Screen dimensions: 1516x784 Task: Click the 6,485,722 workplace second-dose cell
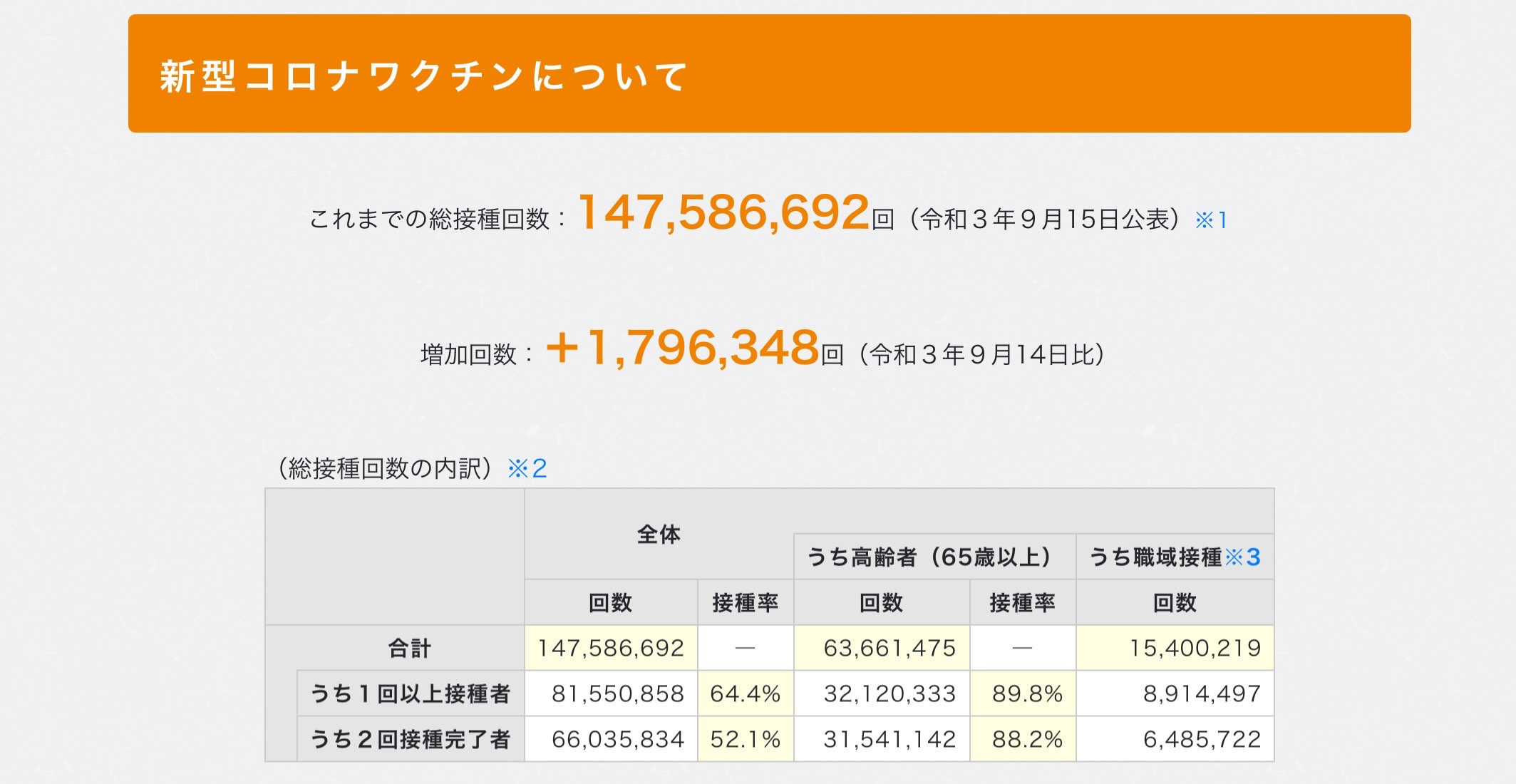[1175, 739]
